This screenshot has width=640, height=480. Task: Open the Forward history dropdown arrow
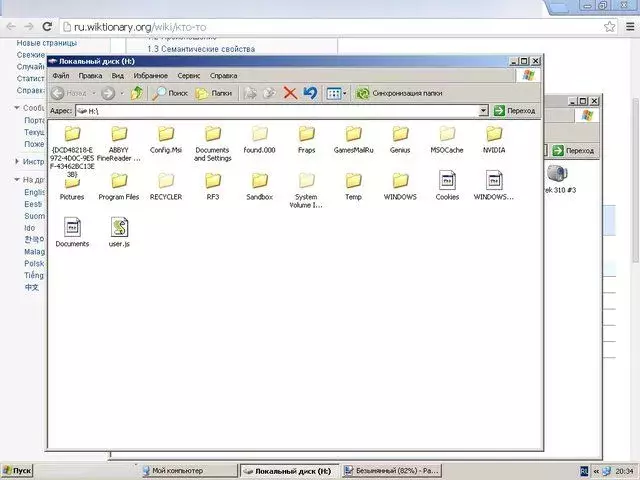click(122, 93)
